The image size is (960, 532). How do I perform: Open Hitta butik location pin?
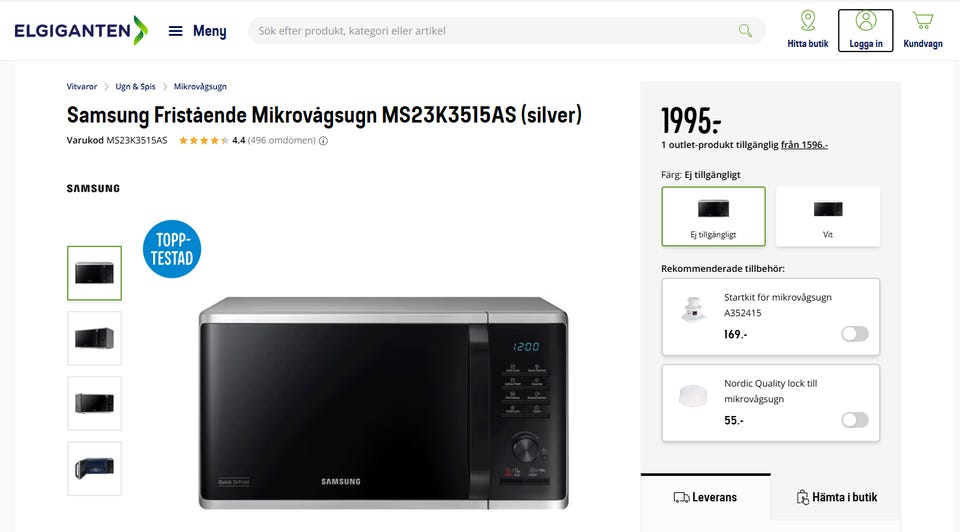(808, 21)
